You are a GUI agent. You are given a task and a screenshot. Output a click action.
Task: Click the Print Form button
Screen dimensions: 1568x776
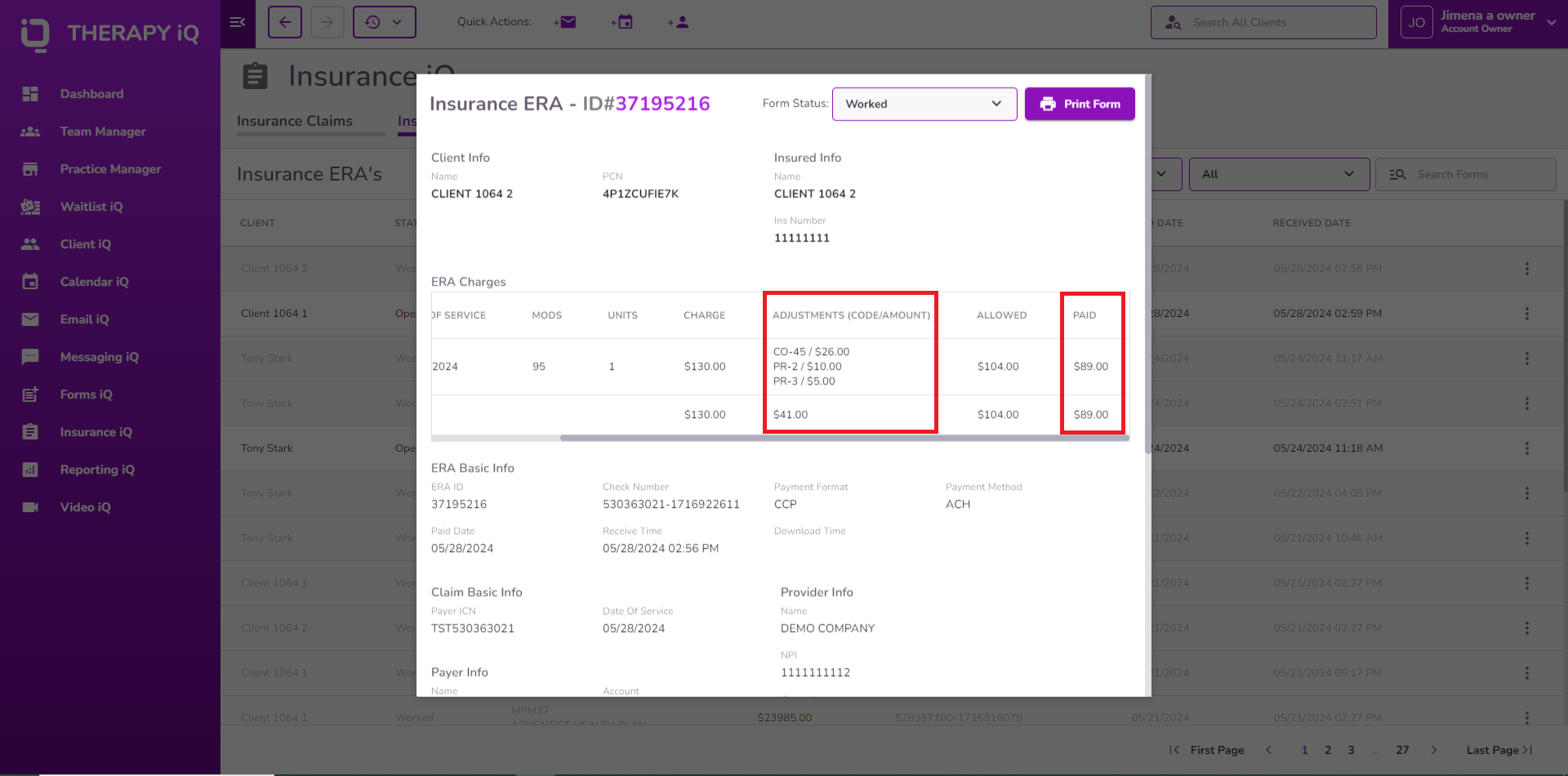[1080, 104]
